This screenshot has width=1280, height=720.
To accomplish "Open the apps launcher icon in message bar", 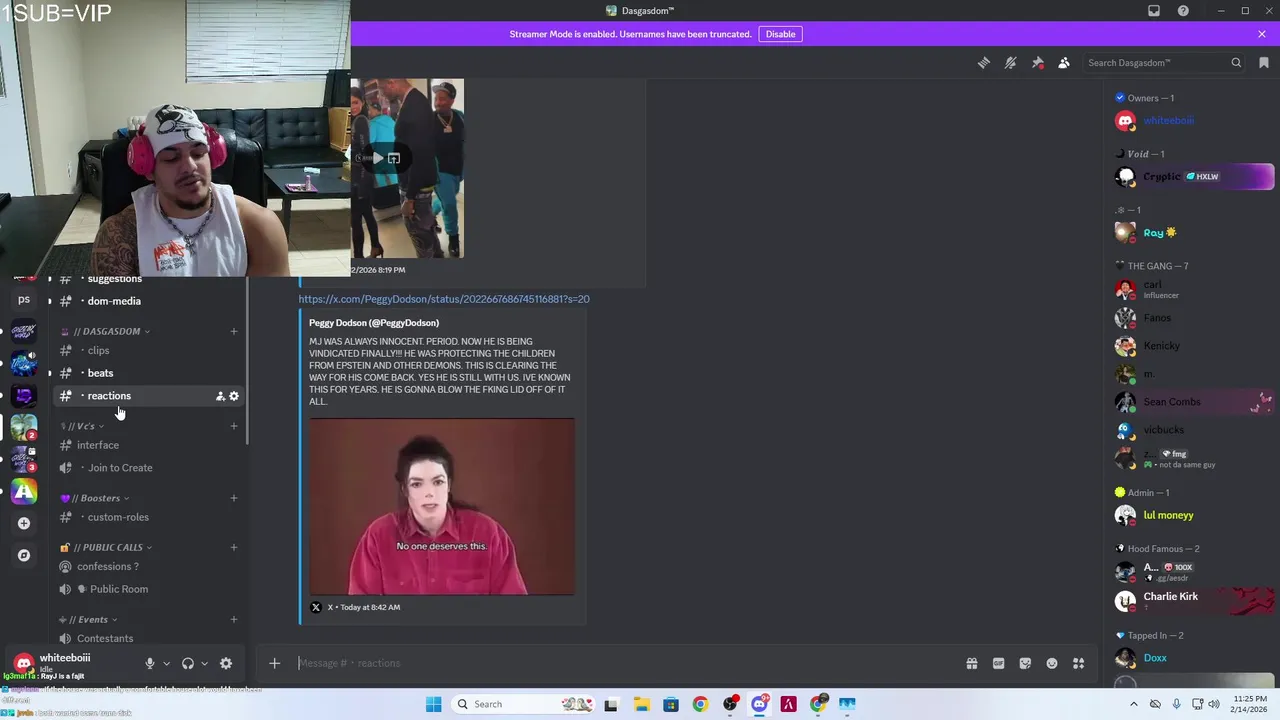I will [1079, 663].
